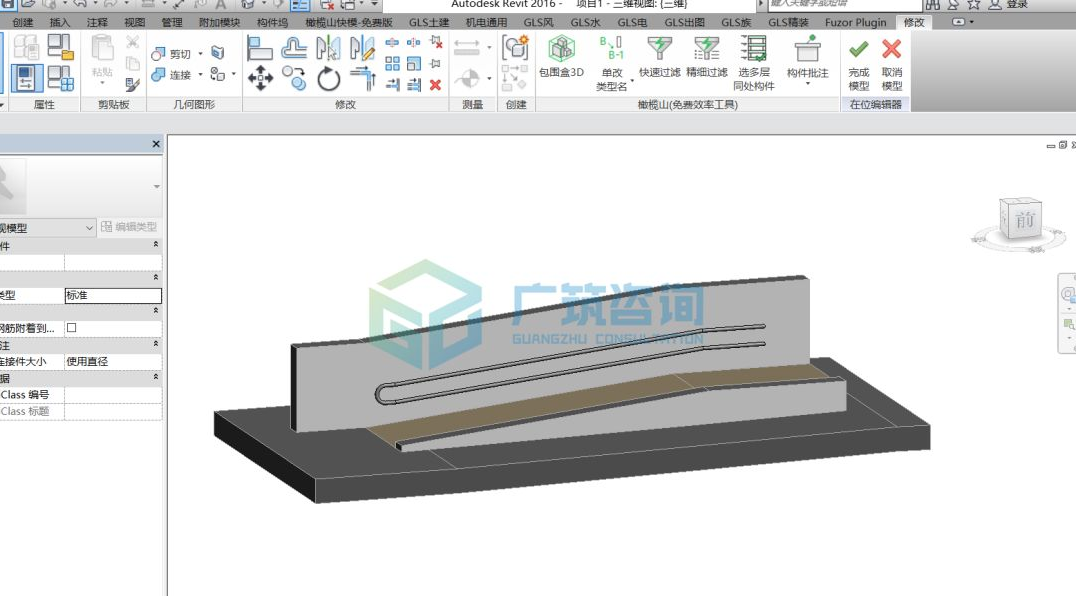Click the ViewCube 前 face
1076x596 pixels.
[1024, 219]
